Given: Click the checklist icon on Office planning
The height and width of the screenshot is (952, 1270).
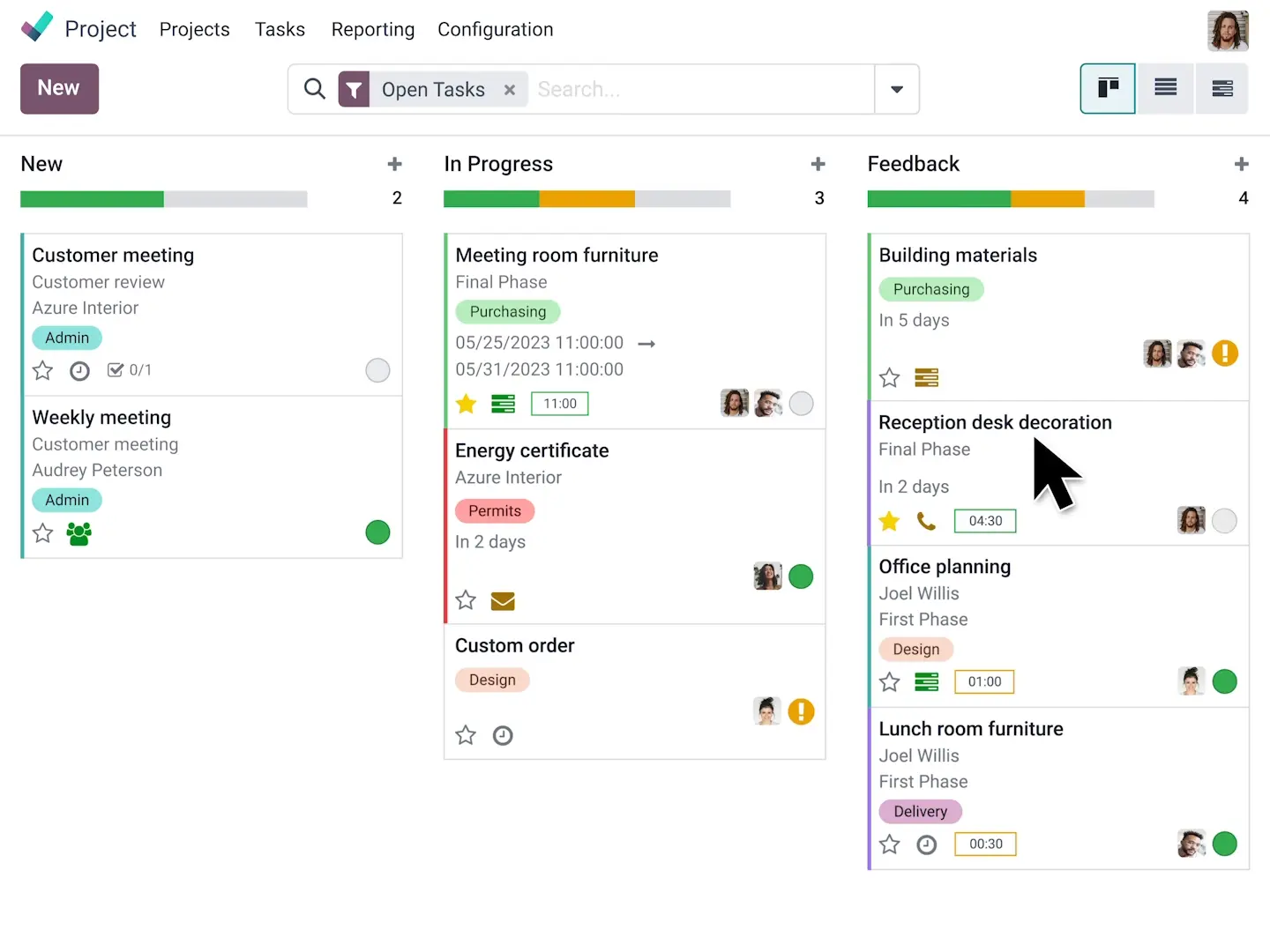Looking at the screenshot, I should (926, 681).
